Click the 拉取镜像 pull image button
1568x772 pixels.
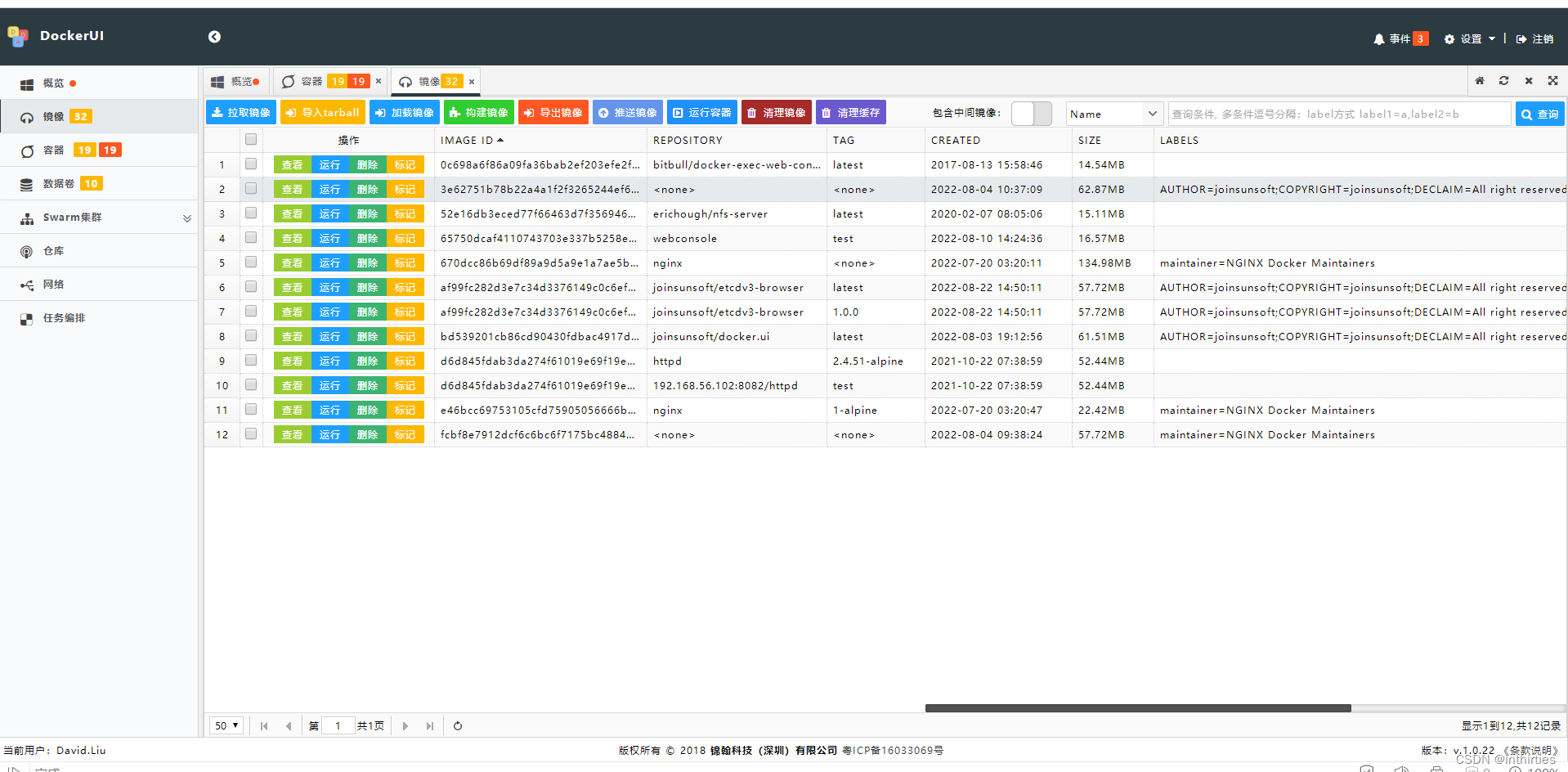point(241,113)
